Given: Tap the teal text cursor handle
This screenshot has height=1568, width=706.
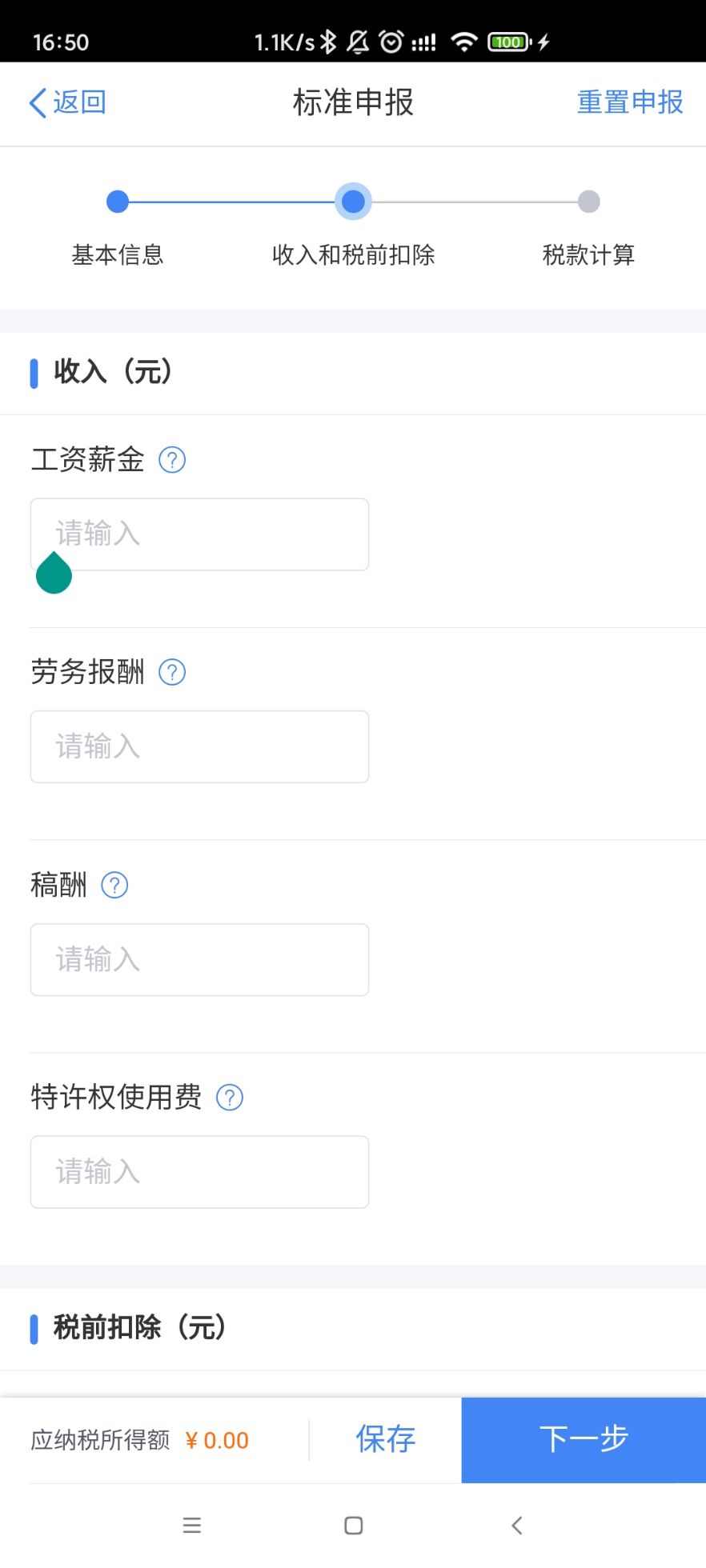Looking at the screenshot, I should pos(54,574).
